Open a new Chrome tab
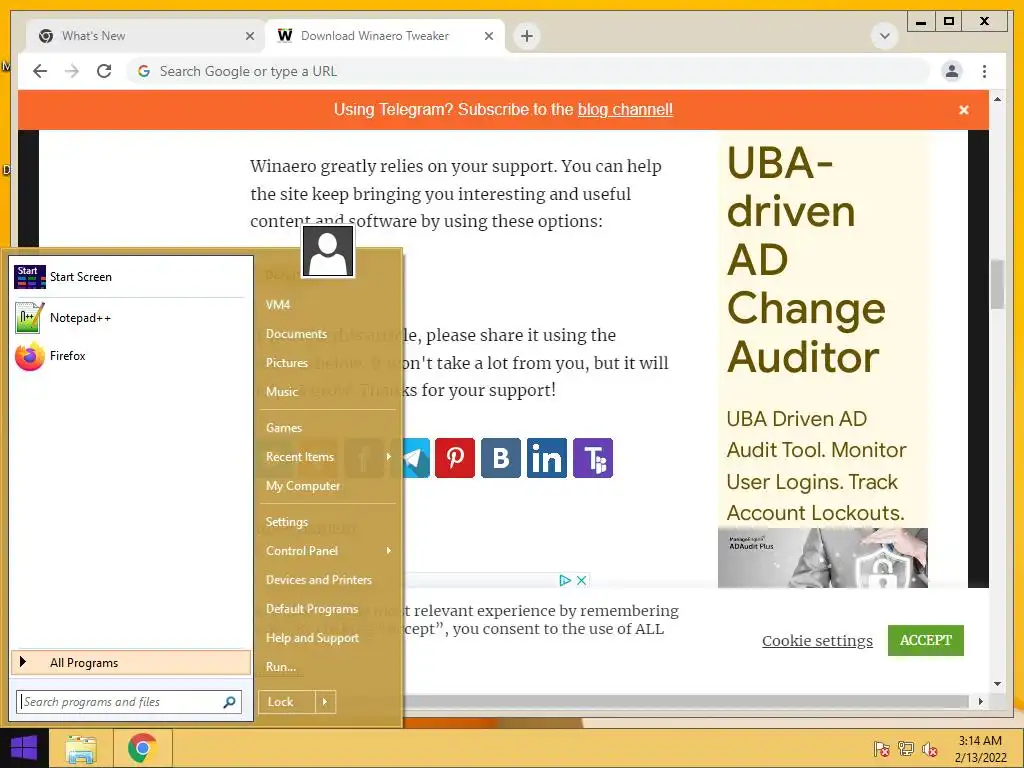The height and width of the screenshot is (768, 1024). click(x=527, y=36)
